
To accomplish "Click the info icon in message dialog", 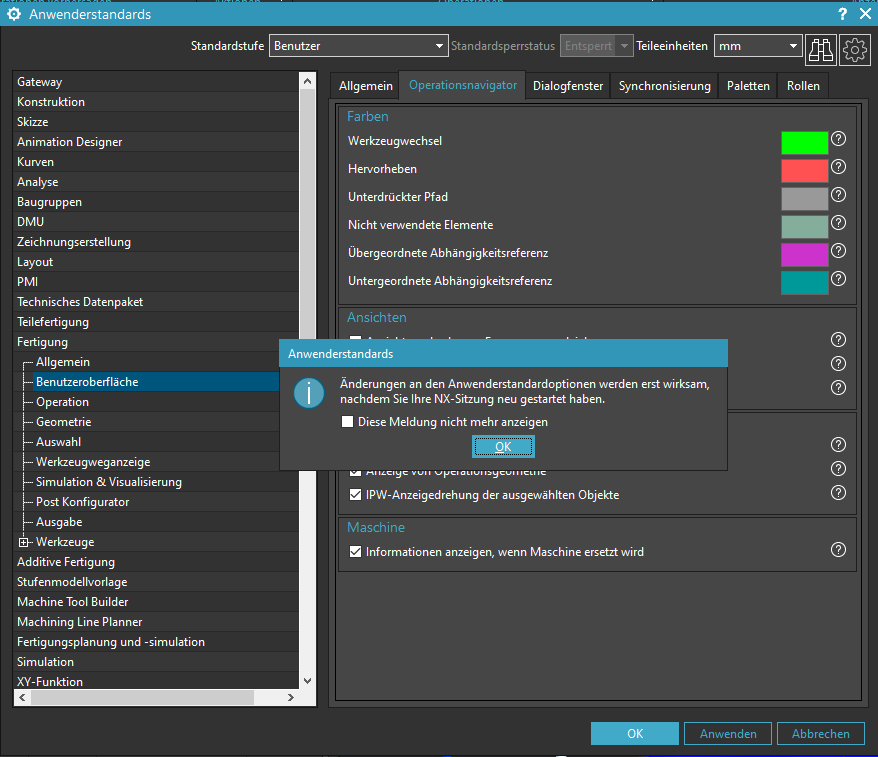I will pos(309,392).
